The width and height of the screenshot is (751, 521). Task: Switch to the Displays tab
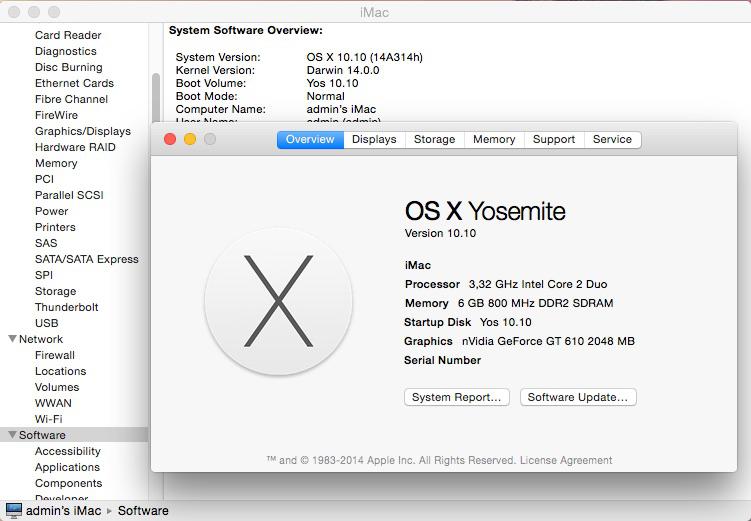(374, 140)
